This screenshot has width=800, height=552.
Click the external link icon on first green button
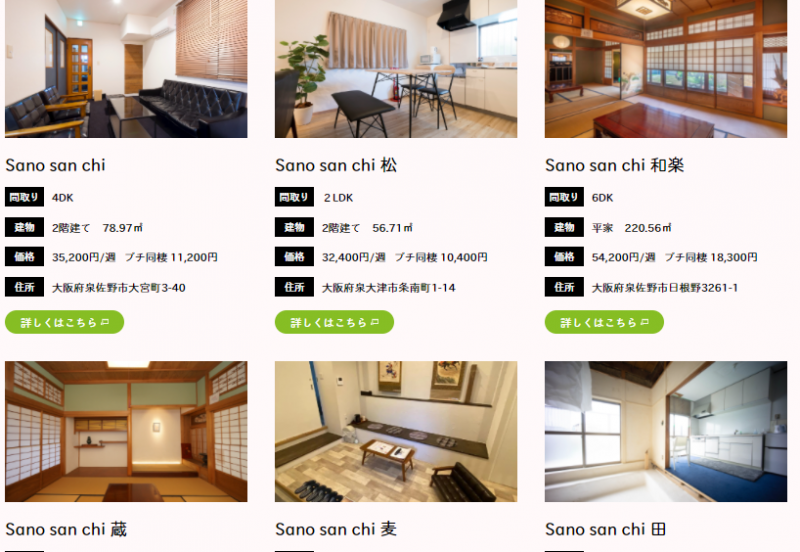[x=105, y=322]
